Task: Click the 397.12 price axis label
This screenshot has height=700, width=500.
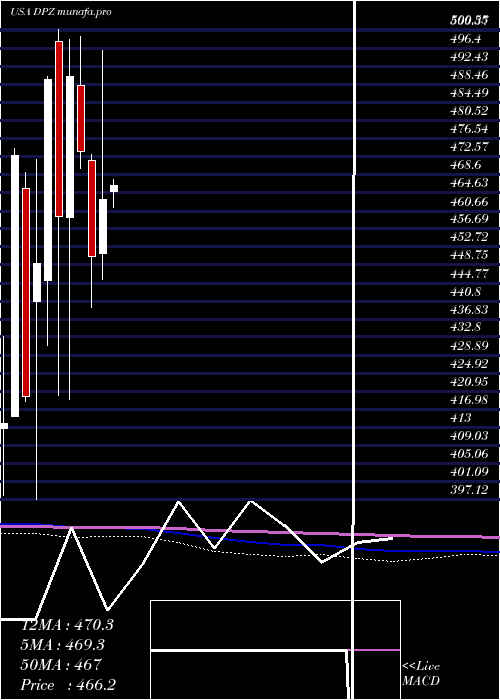Action: (469, 490)
